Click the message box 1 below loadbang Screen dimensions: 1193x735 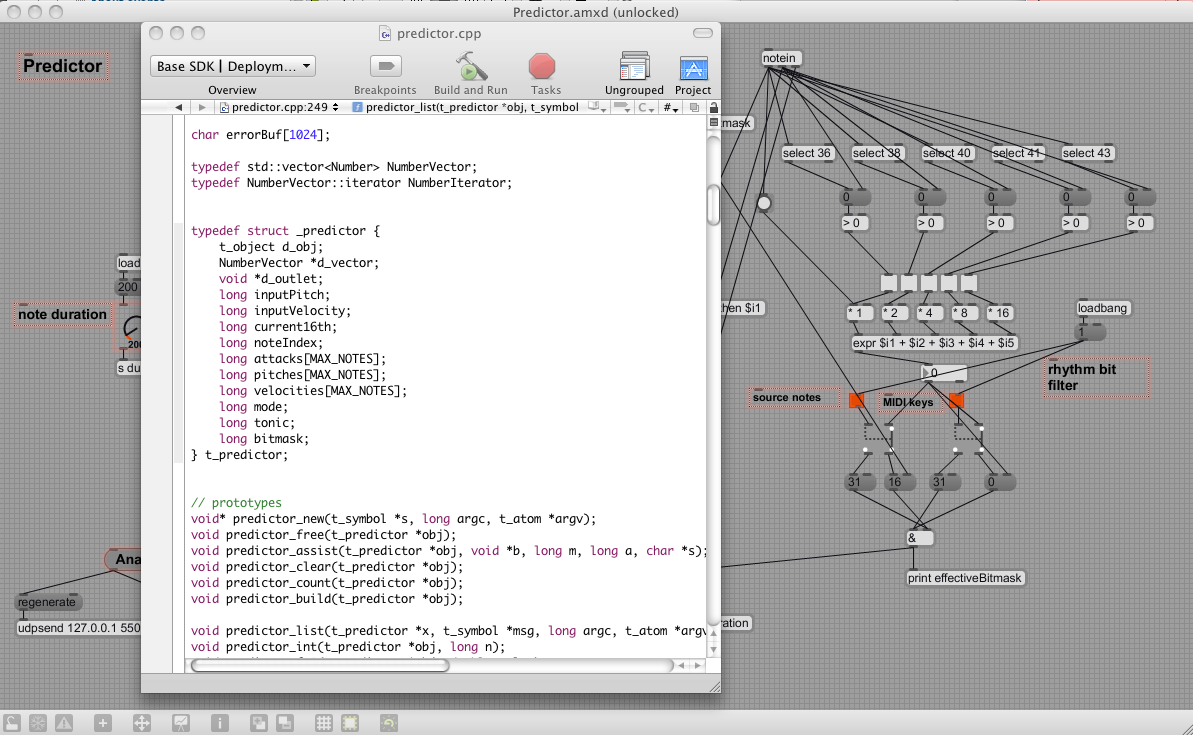1090,332
